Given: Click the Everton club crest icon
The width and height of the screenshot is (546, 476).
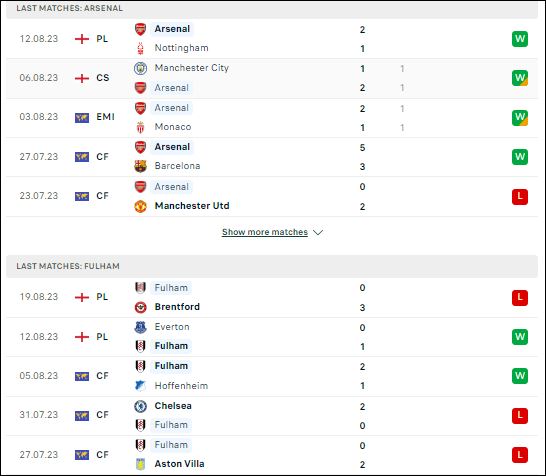Looking at the screenshot, I should click(140, 327).
